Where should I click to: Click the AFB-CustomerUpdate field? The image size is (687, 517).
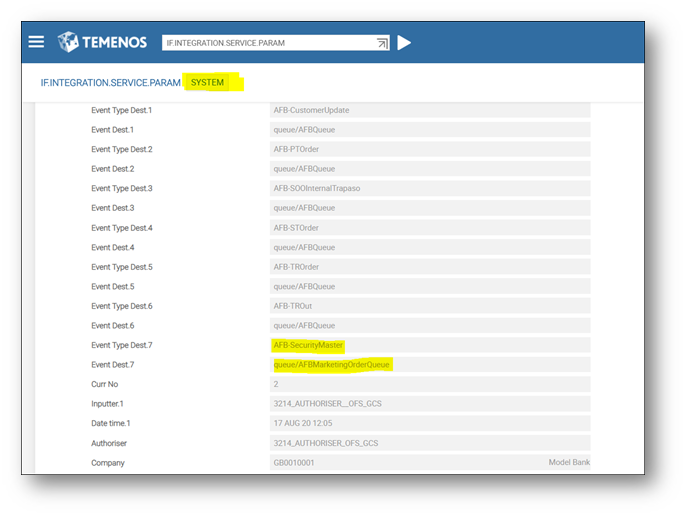pos(429,110)
